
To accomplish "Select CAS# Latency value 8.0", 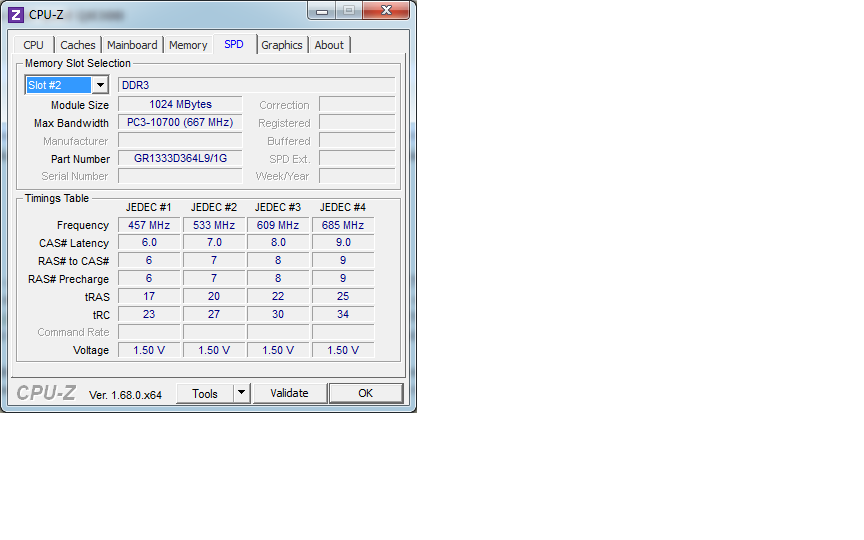I will coord(278,243).
